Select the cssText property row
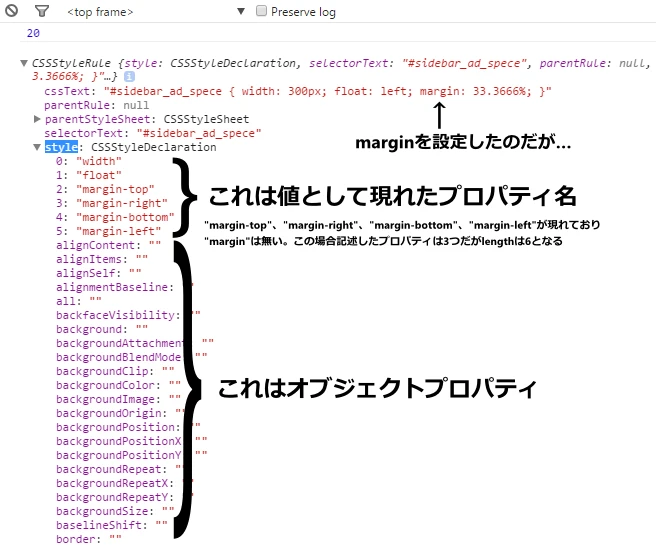656x547 pixels. tap(297, 91)
